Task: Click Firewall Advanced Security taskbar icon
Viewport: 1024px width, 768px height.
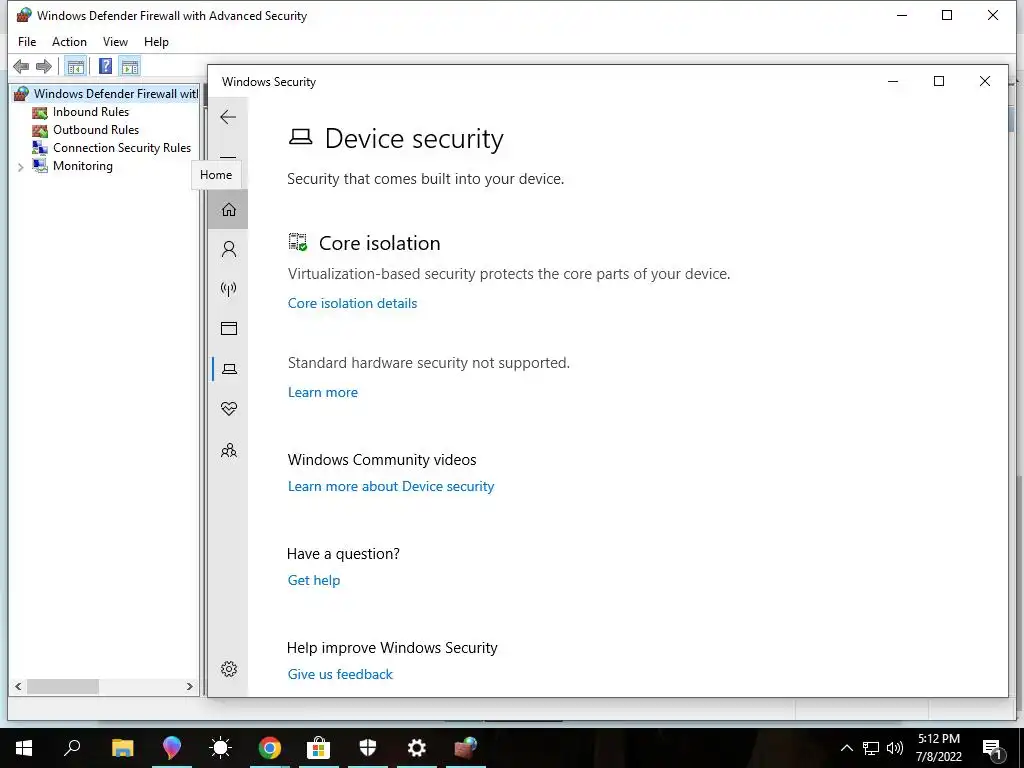Action: (x=466, y=748)
